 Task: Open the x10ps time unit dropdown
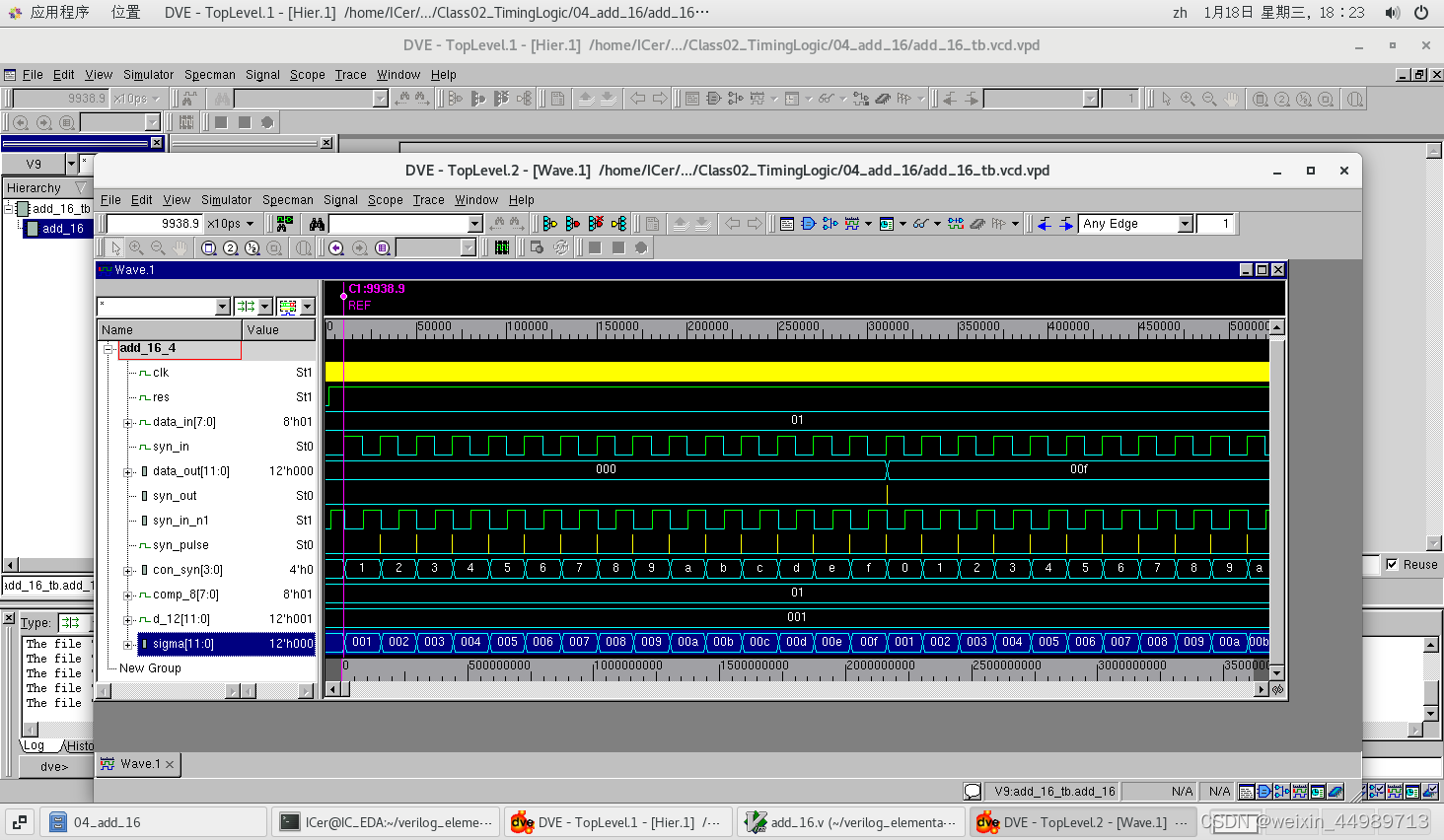click(x=250, y=224)
